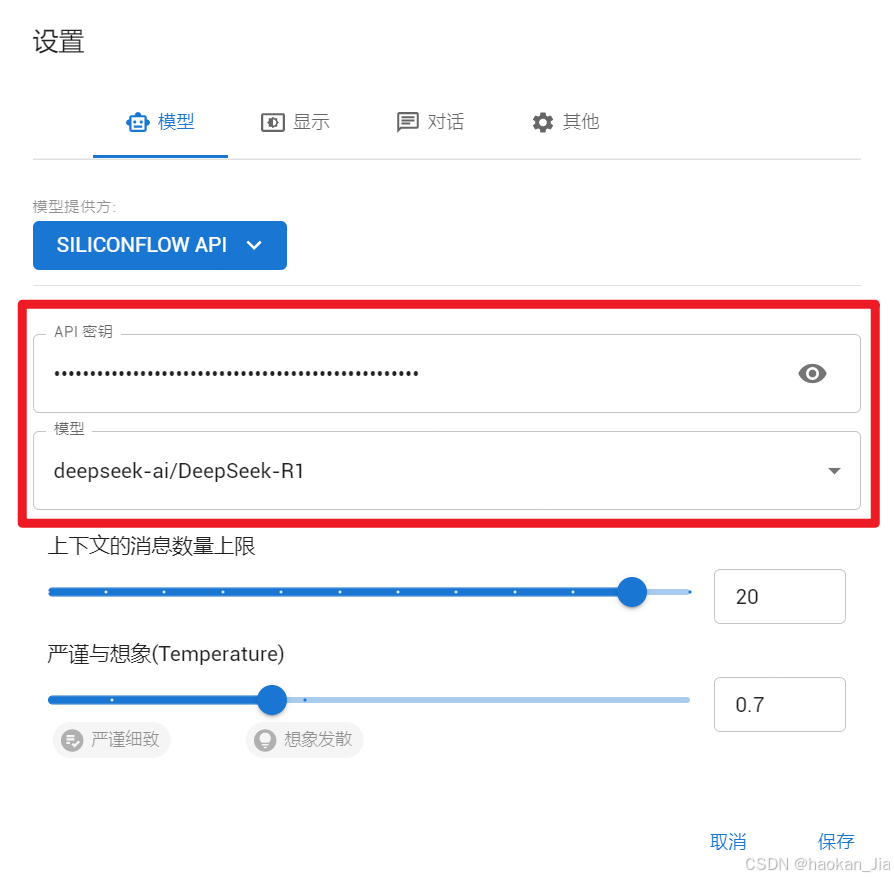Click the context message limit slider handle

[632, 592]
